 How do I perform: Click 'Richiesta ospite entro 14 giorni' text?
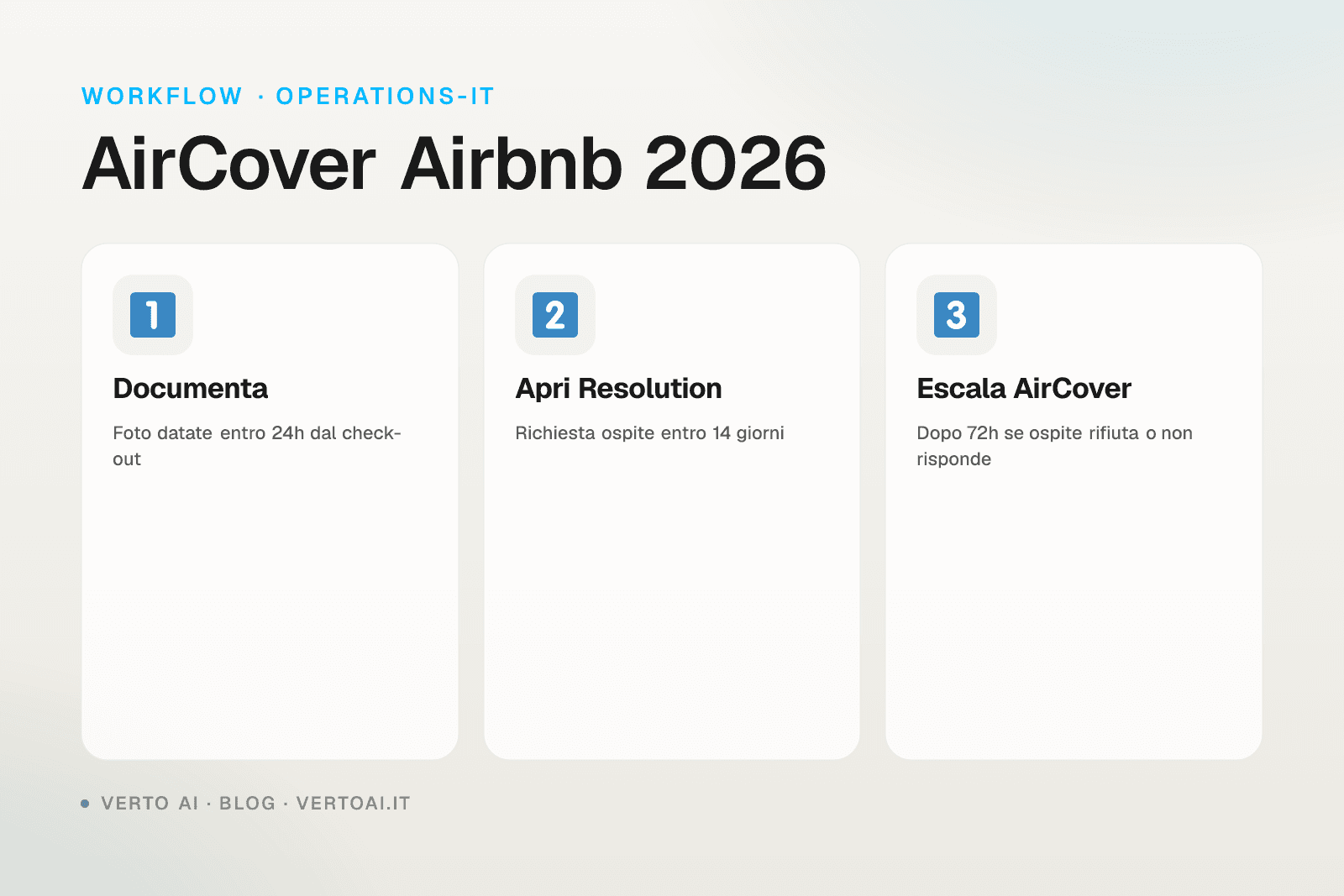click(x=649, y=433)
